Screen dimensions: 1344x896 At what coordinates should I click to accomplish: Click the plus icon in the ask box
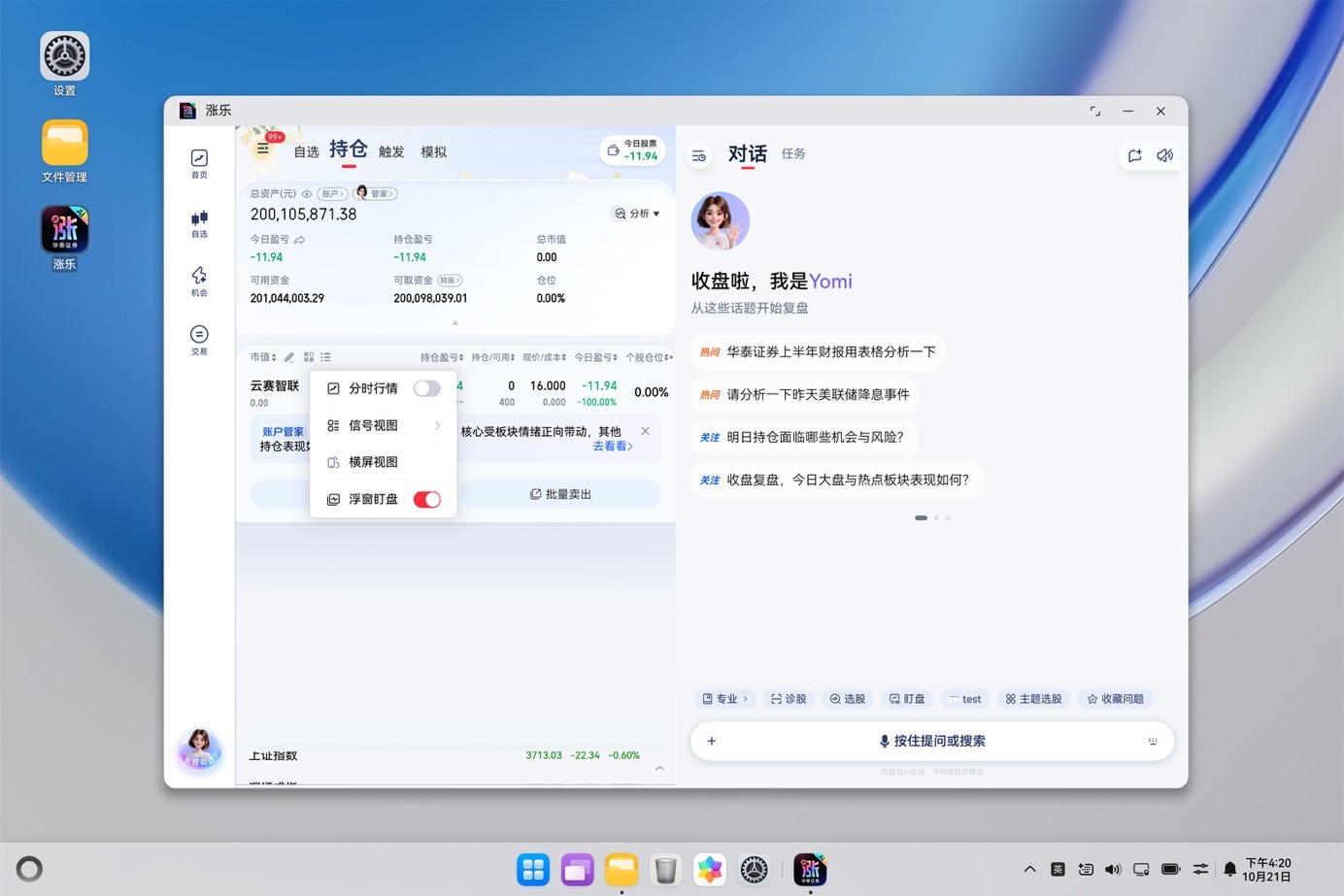click(x=712, y=741)
